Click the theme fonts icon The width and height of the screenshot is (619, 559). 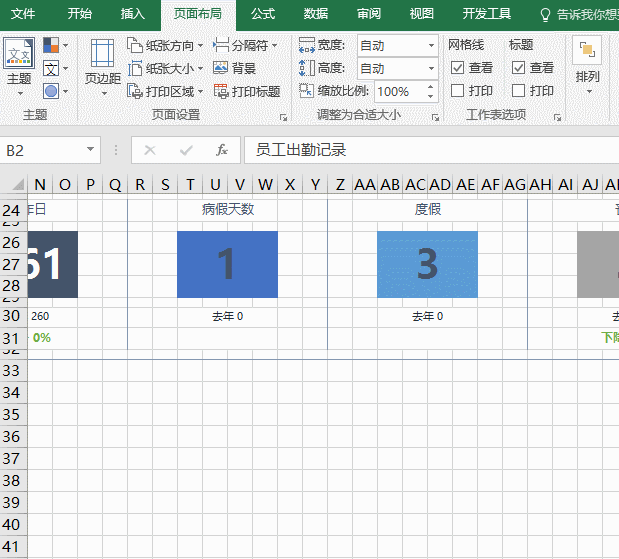point(51,68)
